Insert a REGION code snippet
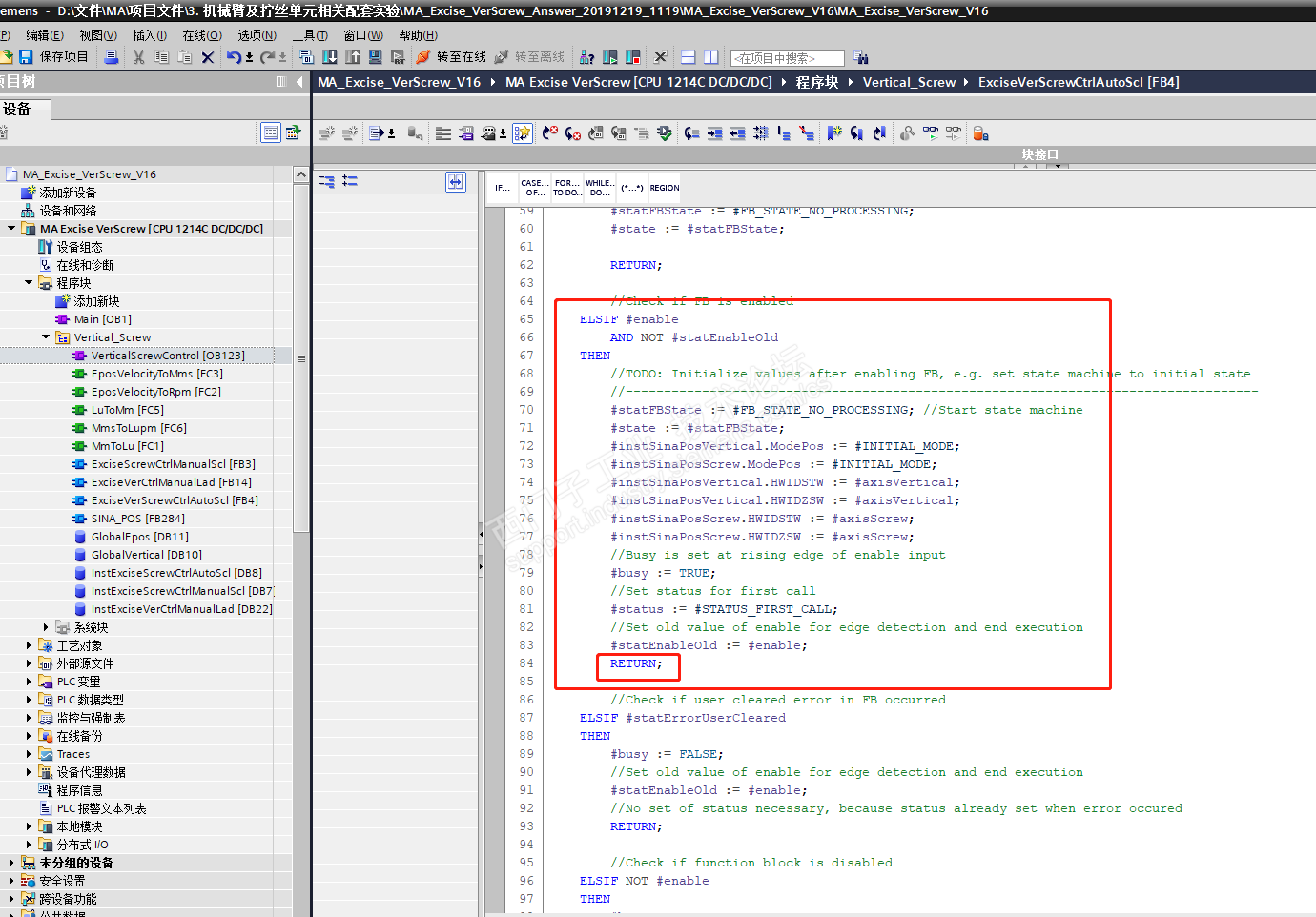The height and width of the screenshot is (917, 1316). [665, 188]
